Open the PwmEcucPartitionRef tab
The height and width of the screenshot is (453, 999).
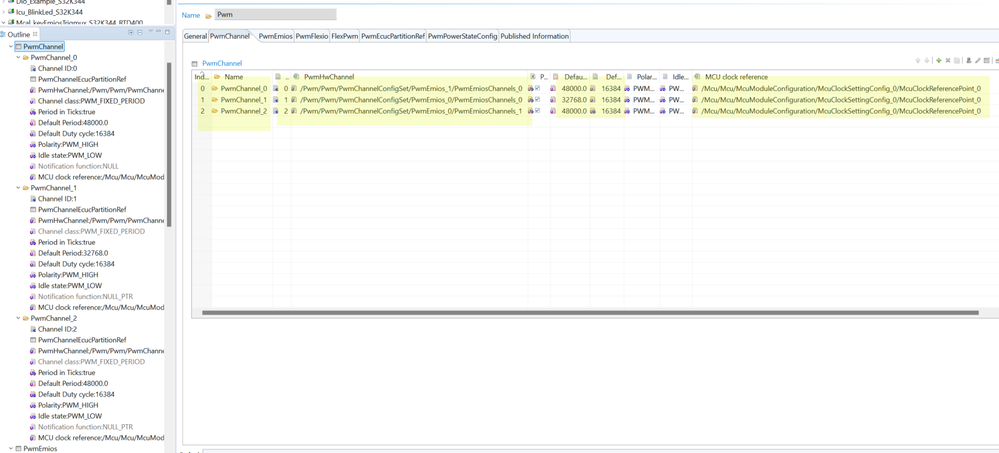coord(393,36)
